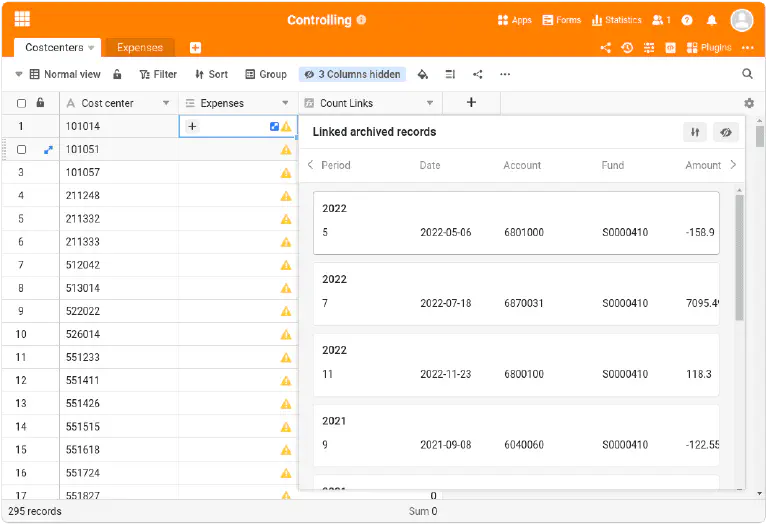Open the Forms menu

coord(562,20)
